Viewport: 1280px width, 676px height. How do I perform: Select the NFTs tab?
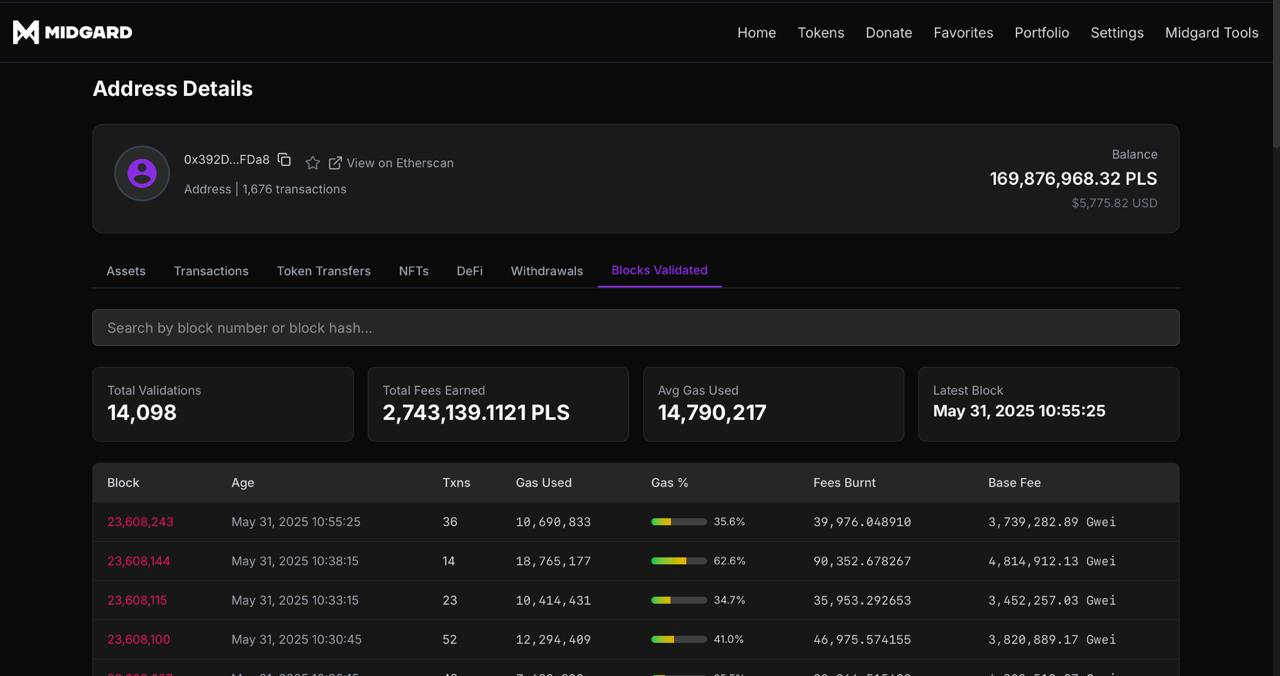click(x=414, y=271)
